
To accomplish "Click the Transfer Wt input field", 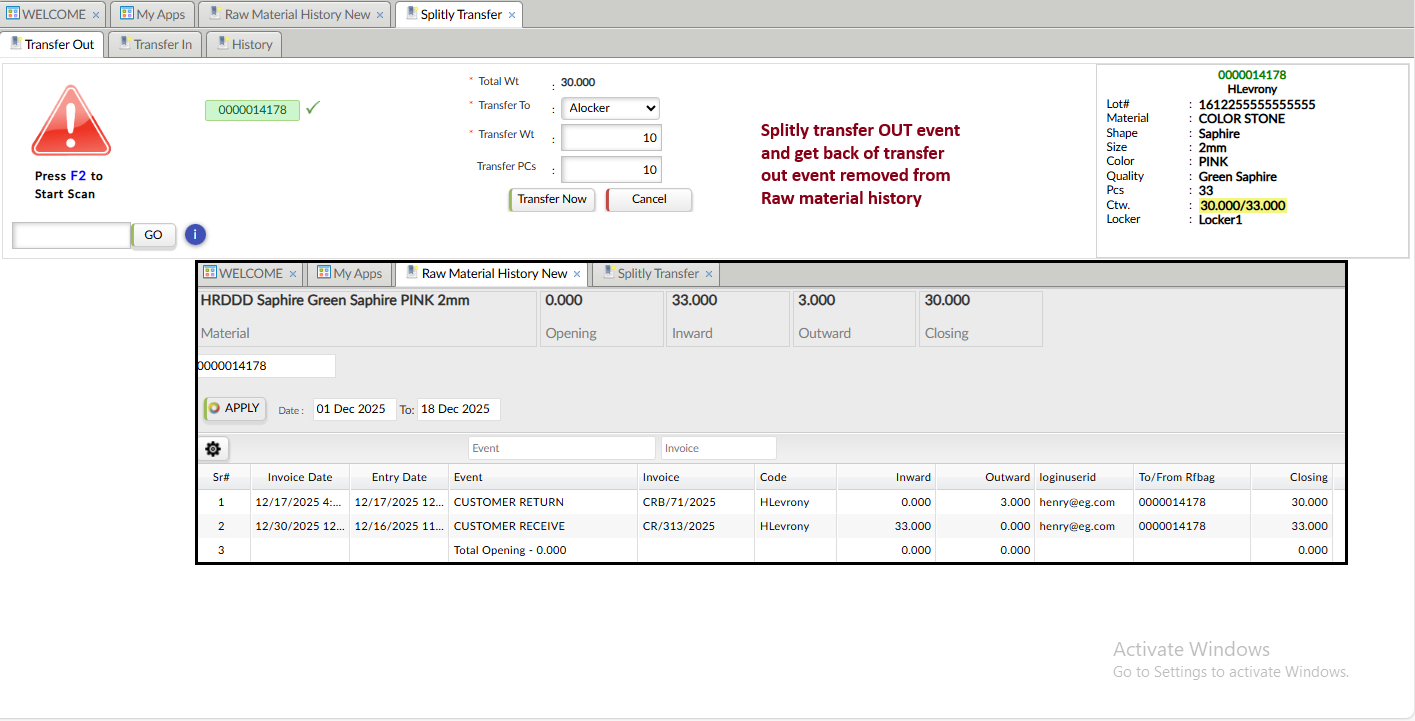I will click(611, 138).
